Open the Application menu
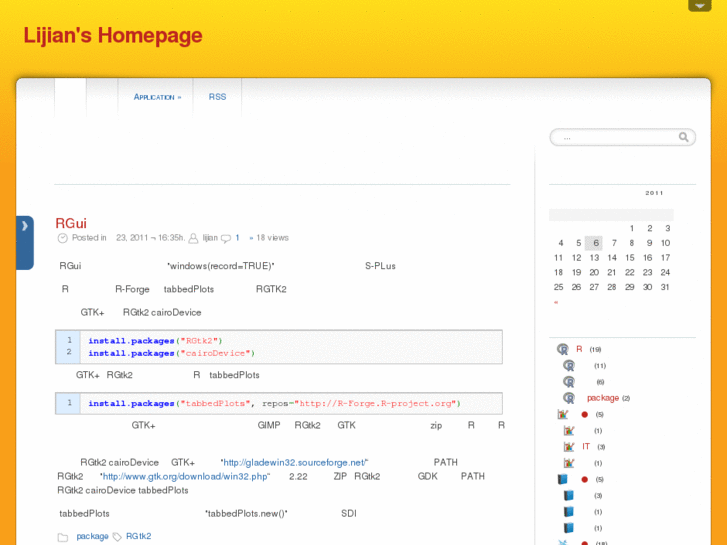This screenshot has height=545, width=727. (157, 97)
